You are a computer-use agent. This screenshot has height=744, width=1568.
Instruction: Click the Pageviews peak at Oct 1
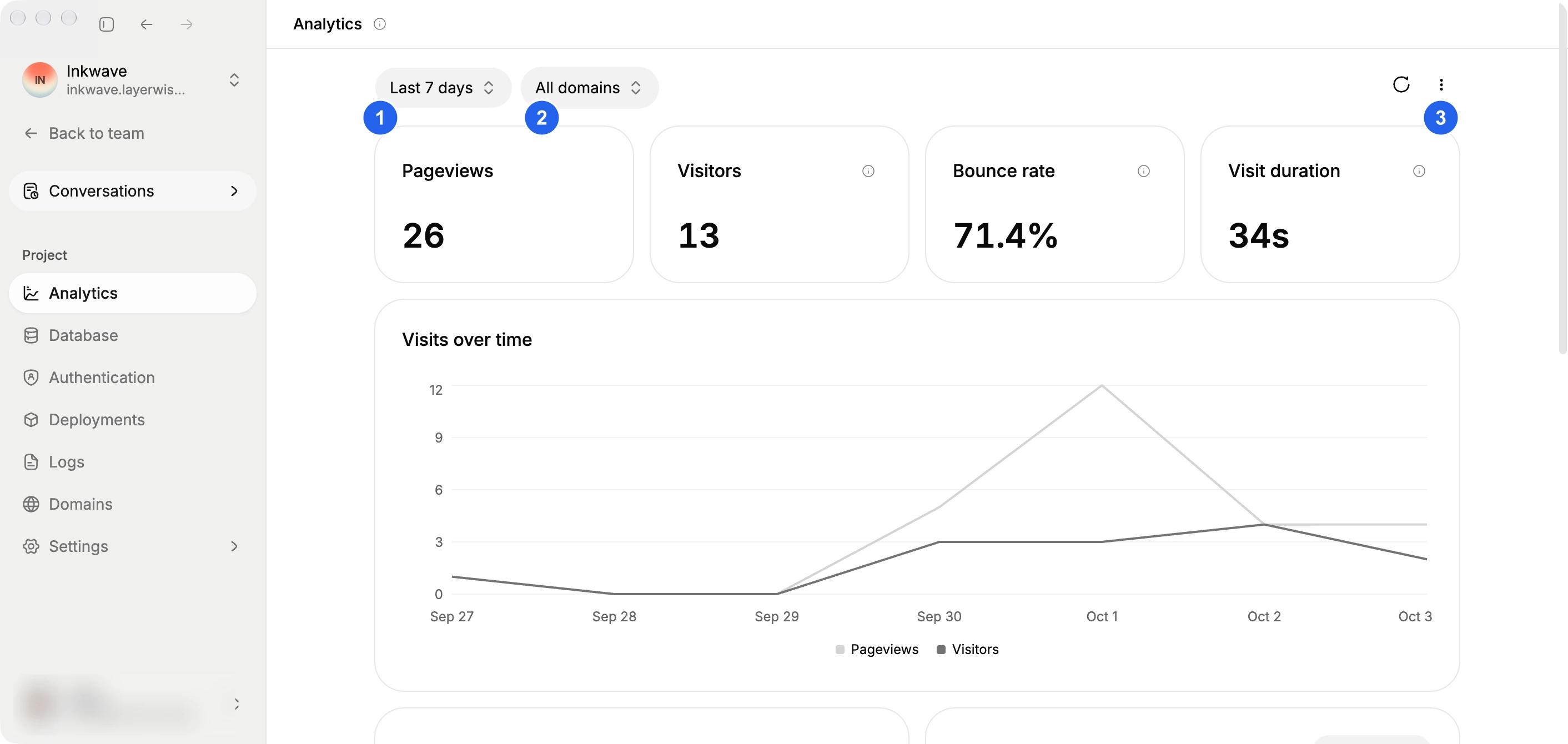tap(1102, 385)
